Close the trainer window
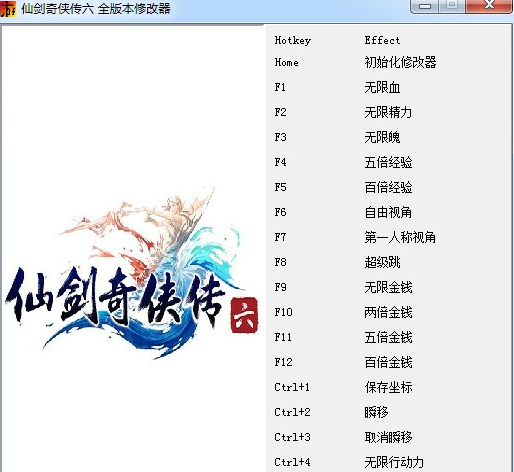Viewport: 514px width, 472px height. pyautogui.click(x=489, y=5)
